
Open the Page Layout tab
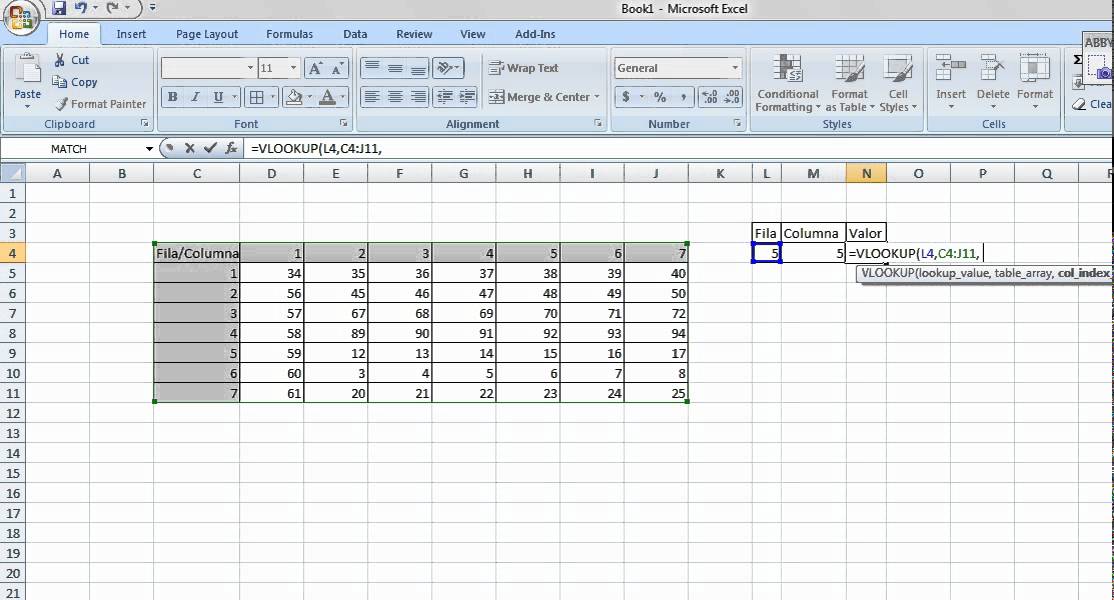(x=207, y=34)
